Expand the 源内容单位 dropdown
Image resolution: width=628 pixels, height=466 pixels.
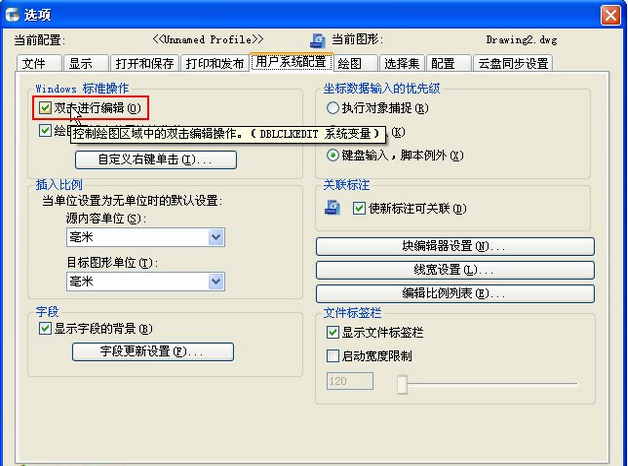[x=216, y=237]
